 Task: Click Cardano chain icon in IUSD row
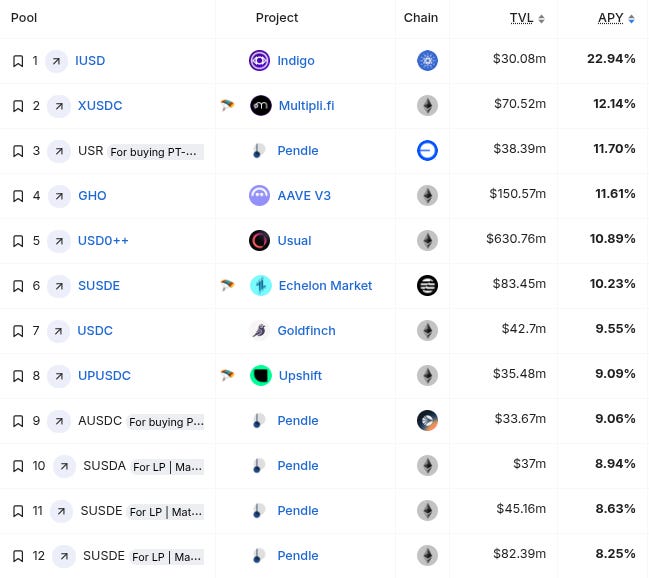428,60
